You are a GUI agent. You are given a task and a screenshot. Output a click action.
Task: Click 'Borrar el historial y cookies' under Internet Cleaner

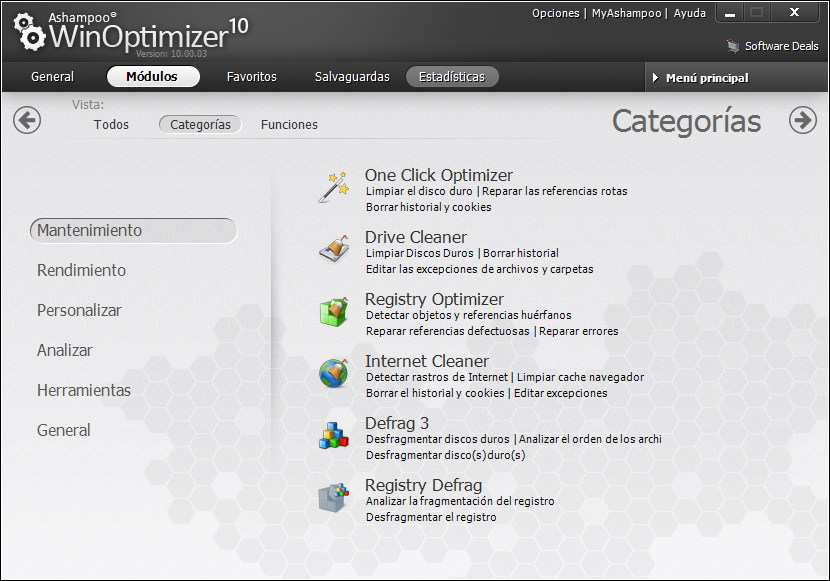[435, 393]
